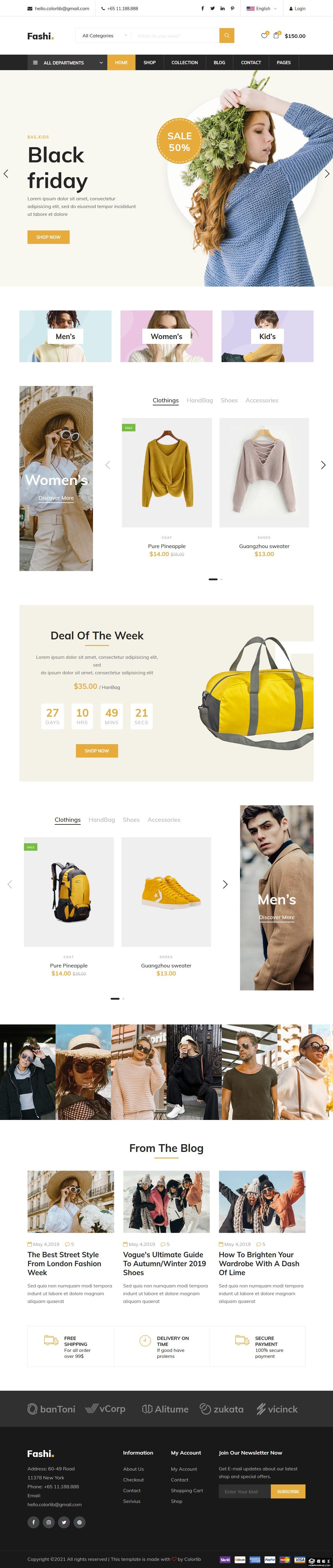The height and width of the screenshot is (1568, 333).
Task: Open the Instagram icon in the footer
Action: 49,1522
